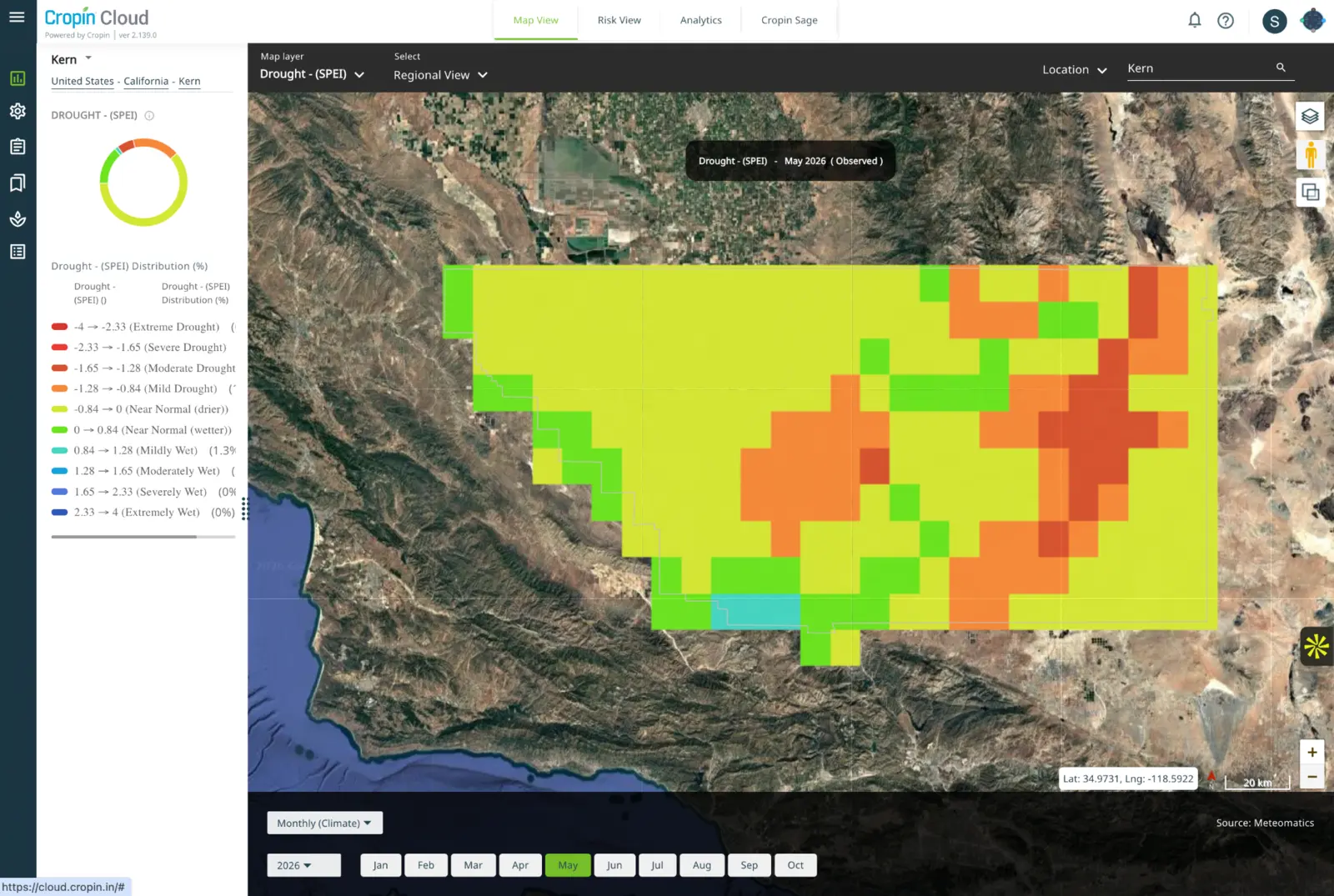Click the search magnifier icon
Screen dimensions: 1334x896
[x=1281, y=68]
